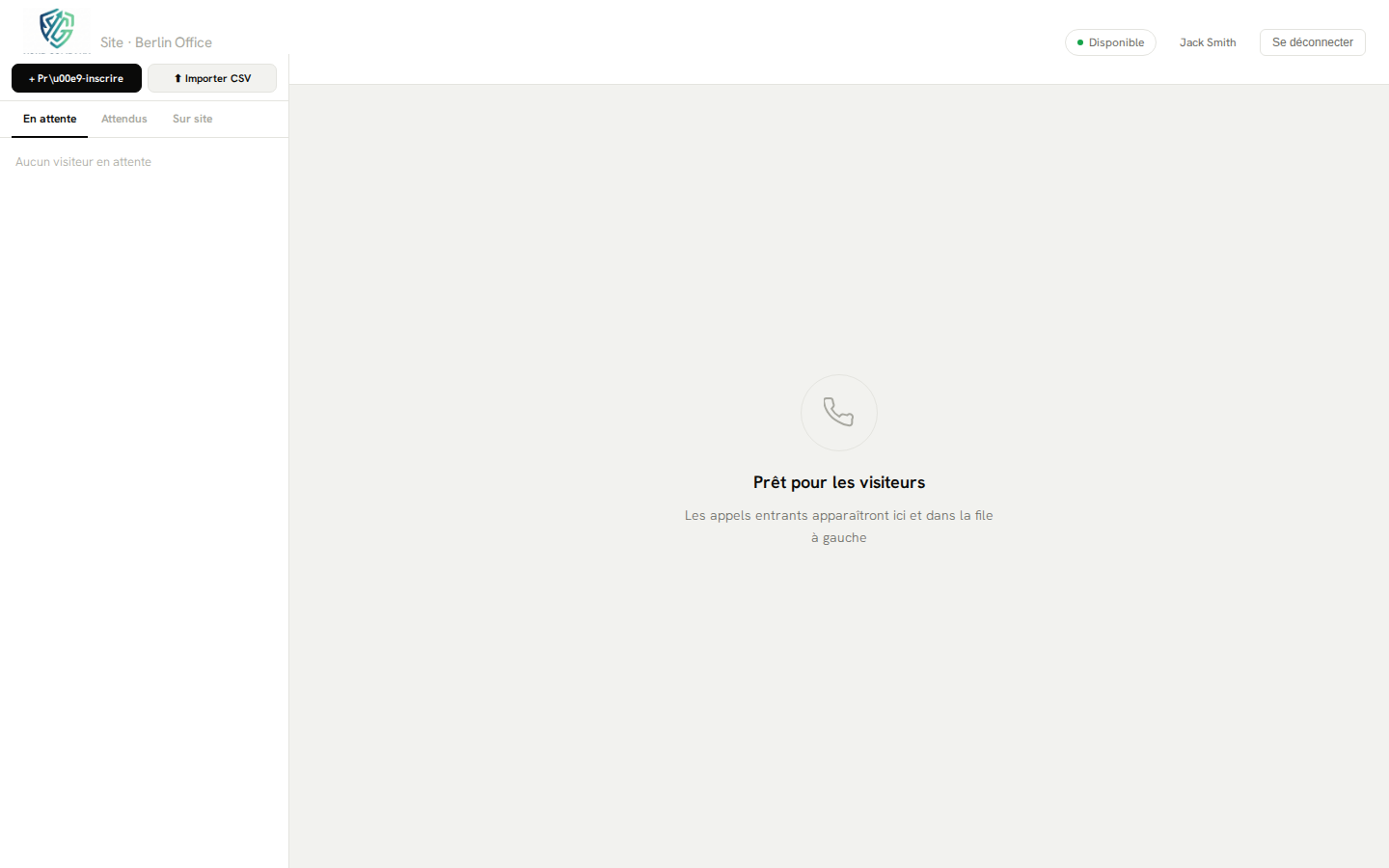Image resolution: width=1389 pixels, height=868 pixels.
Task: Click the plus sign on the pre-register button
Action: coord(32,79)
